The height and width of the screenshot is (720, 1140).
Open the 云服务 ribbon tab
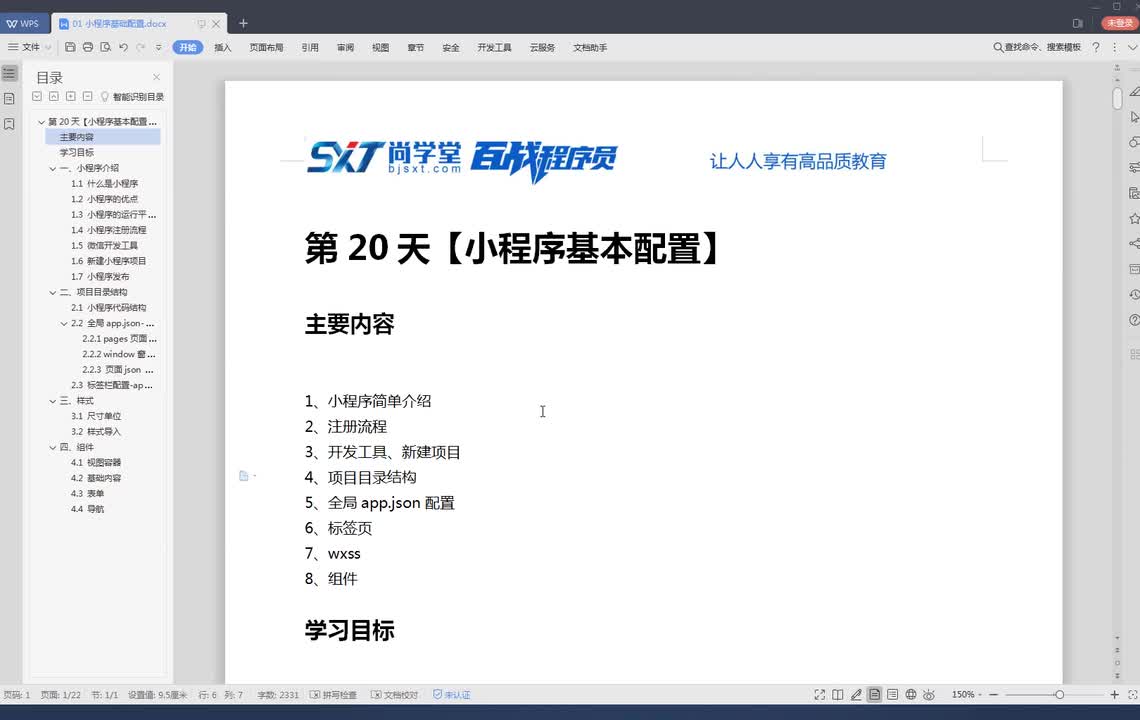point(542,47)
